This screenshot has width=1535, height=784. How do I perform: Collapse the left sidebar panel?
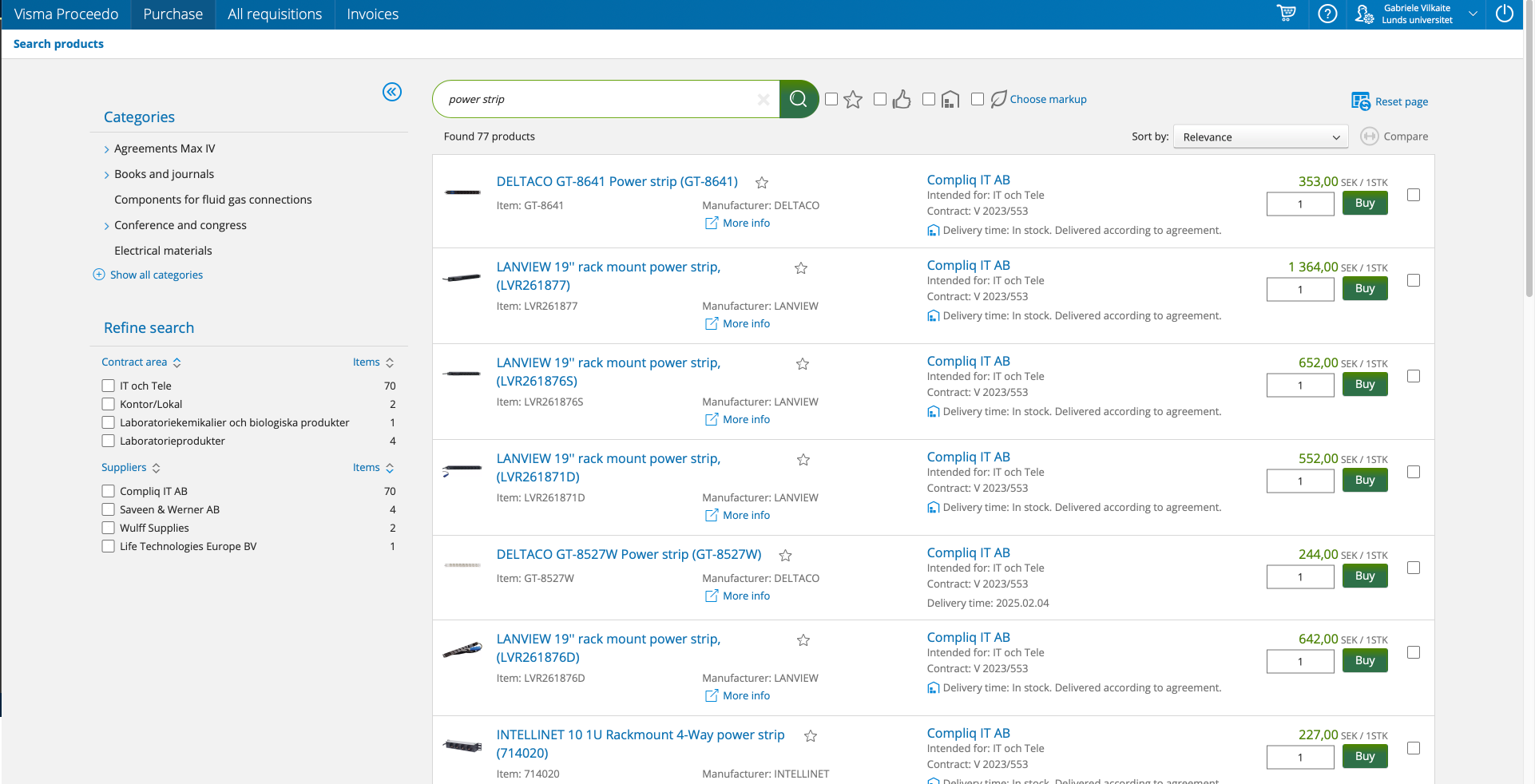391,92
